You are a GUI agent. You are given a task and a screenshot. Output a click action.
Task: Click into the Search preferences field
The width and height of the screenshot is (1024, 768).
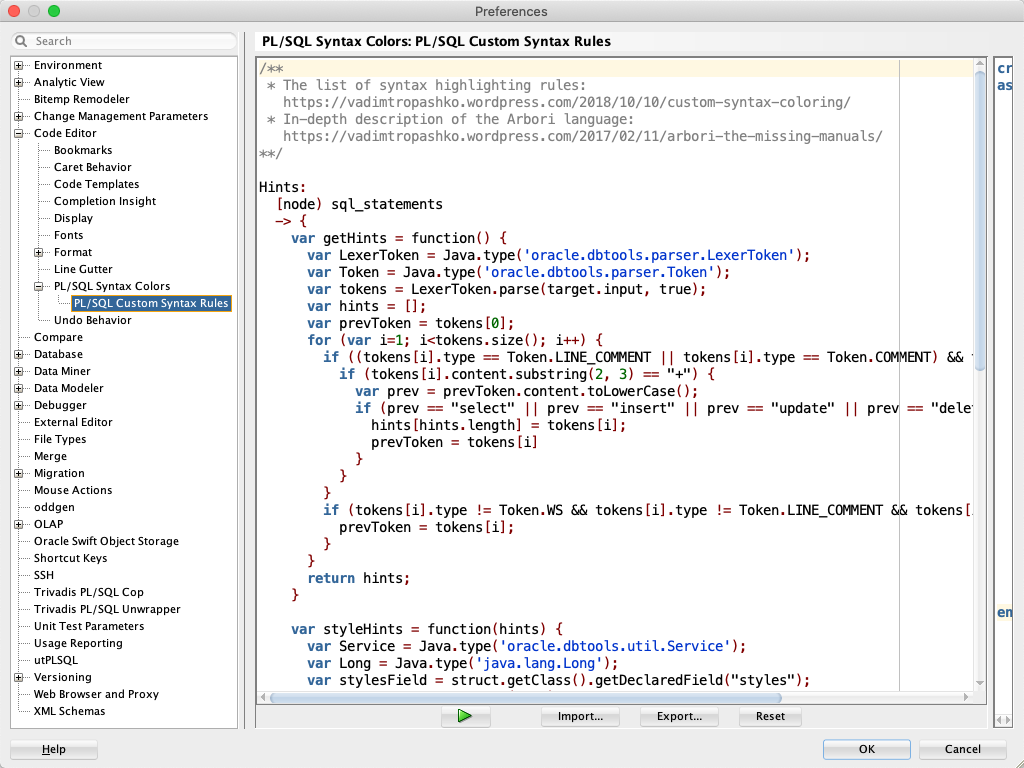[124, 41]
